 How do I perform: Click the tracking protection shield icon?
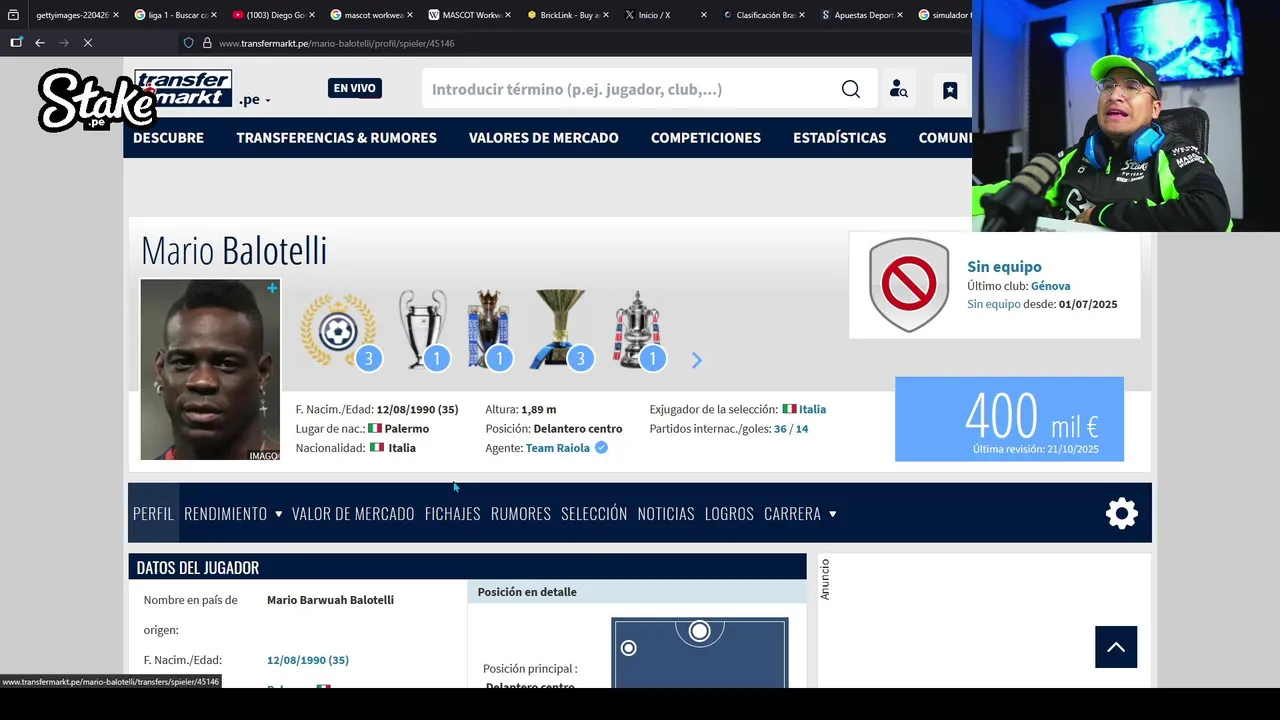[x=188, y=43]
